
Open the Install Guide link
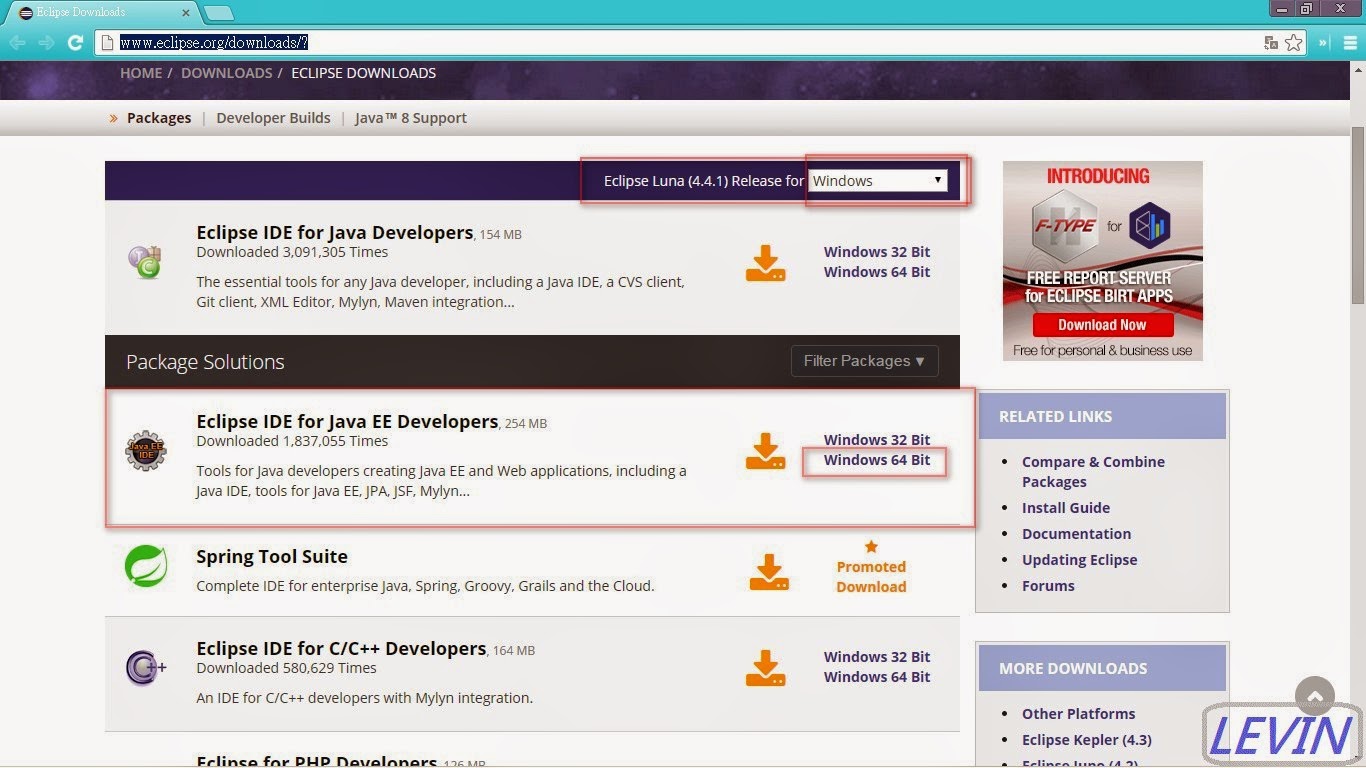1066,508
